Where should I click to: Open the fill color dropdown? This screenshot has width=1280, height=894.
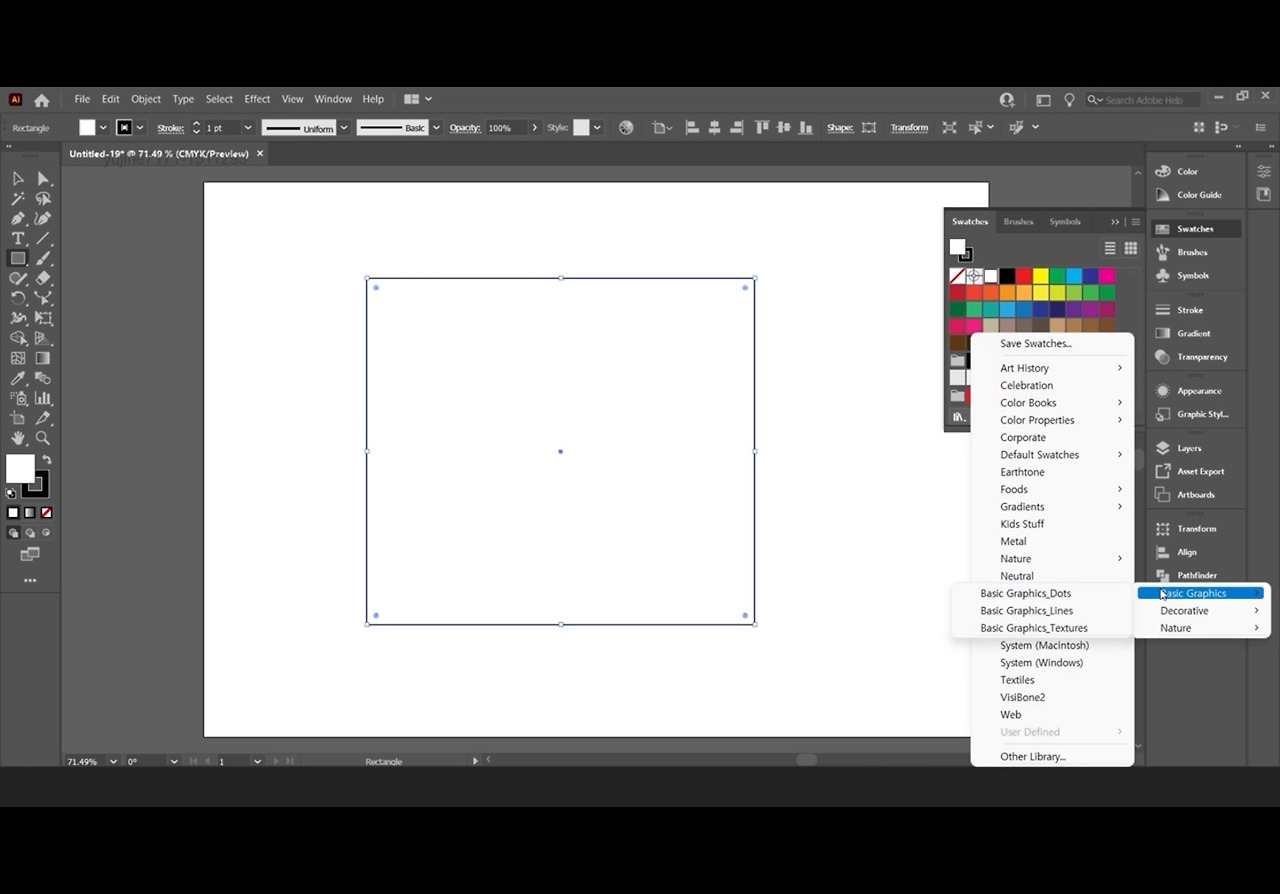[x=102, y=128]
